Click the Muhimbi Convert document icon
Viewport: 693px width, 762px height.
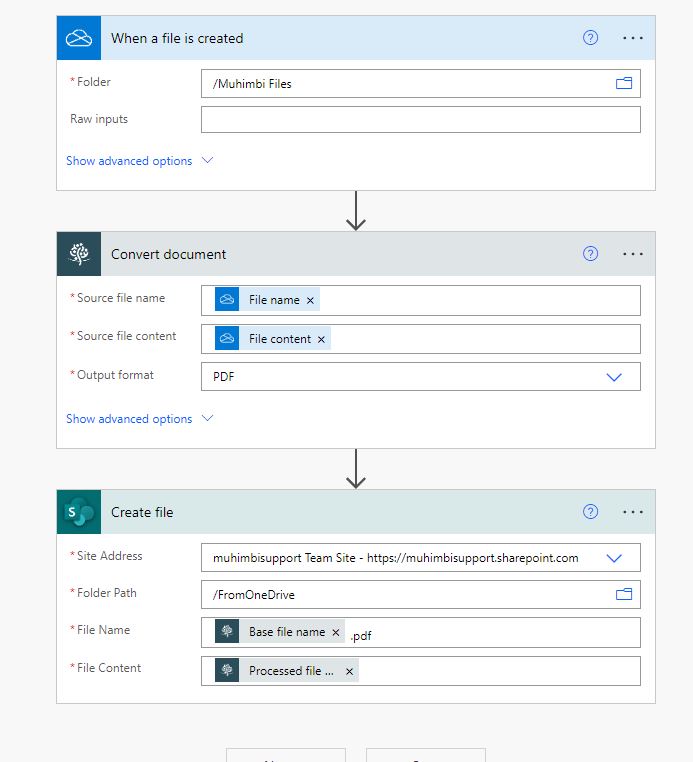pyautogui.click(x=78, y=254)
